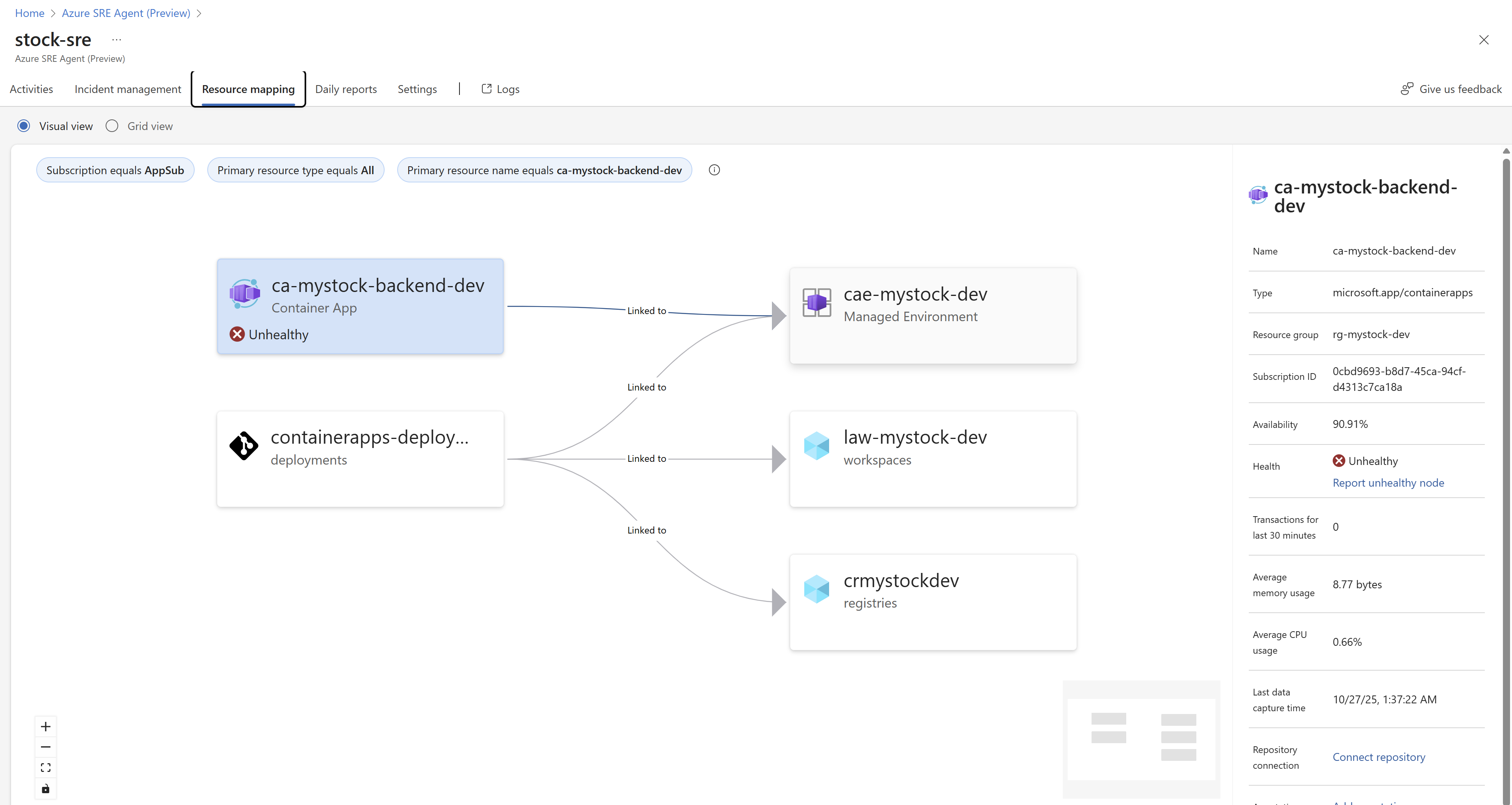1512x805 pixels.
Task: Toggle the canvas lock icon
Action: point(46,788)
